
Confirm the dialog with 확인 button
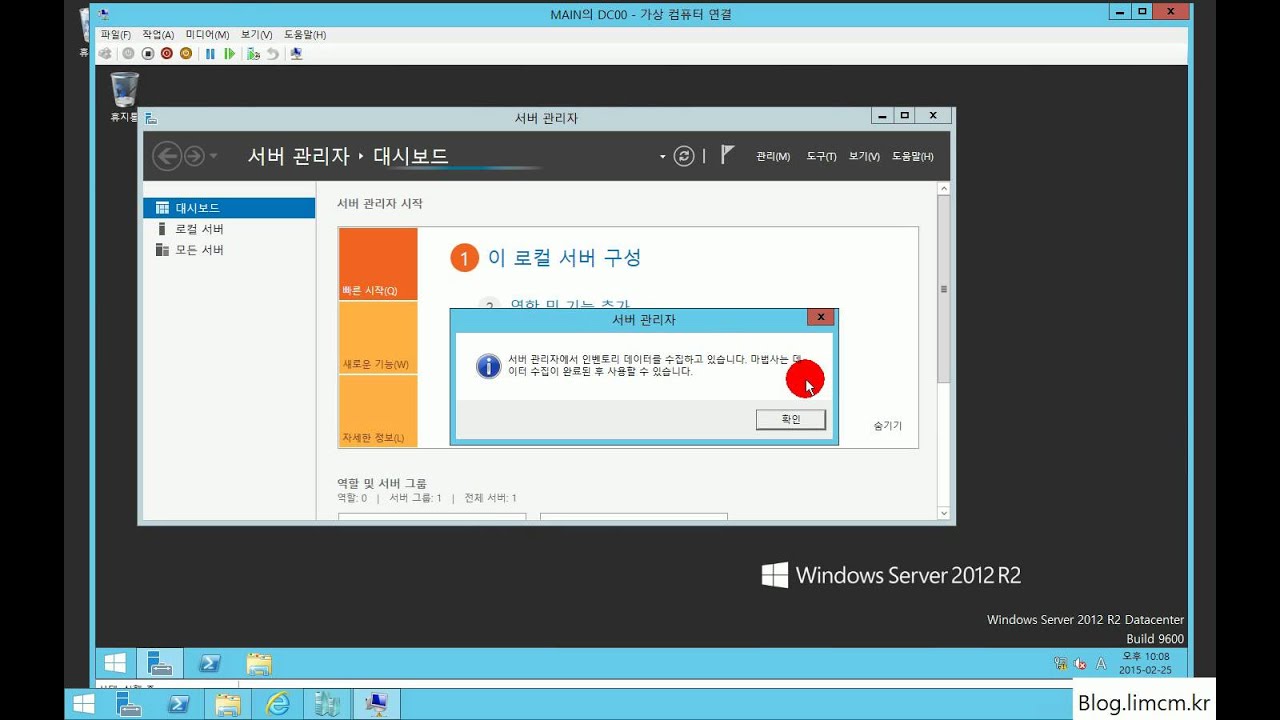[x=791, y=419]
